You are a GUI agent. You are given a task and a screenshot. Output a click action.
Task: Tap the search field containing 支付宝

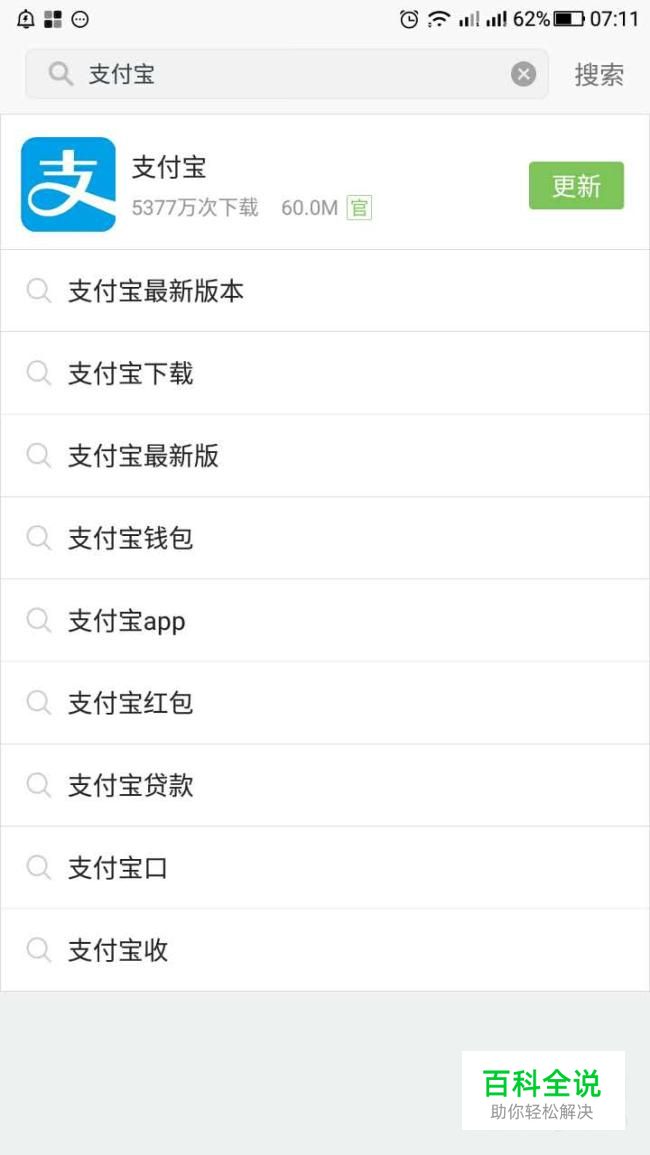(290, 74)
